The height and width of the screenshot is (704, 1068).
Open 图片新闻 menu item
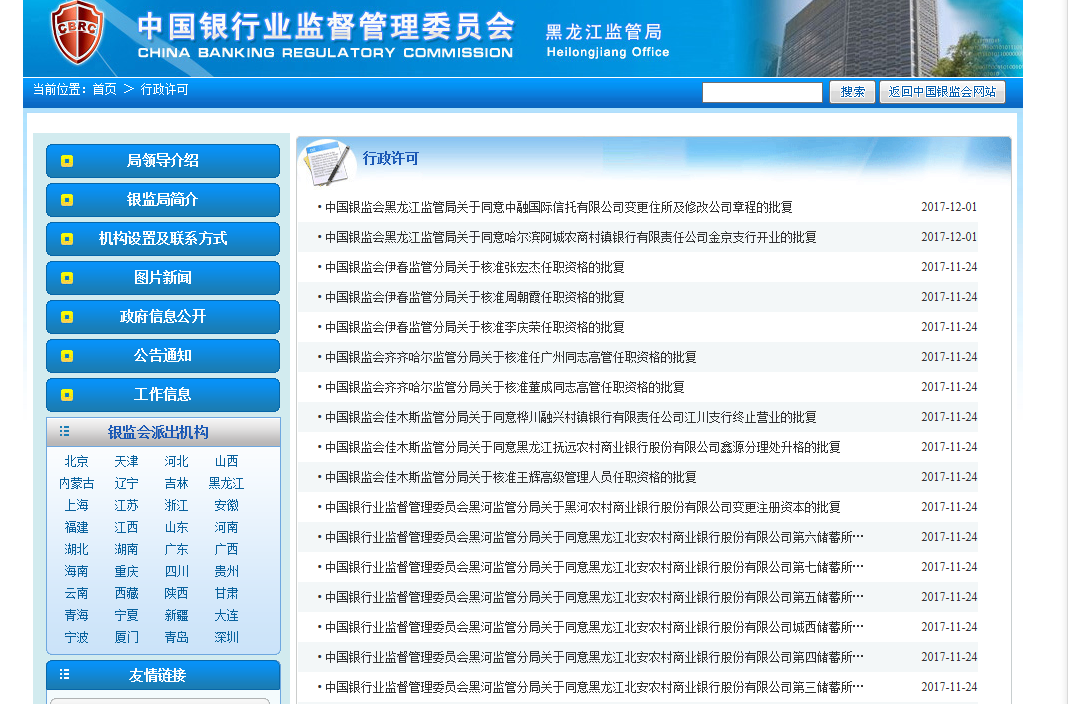tap(163, 278)
